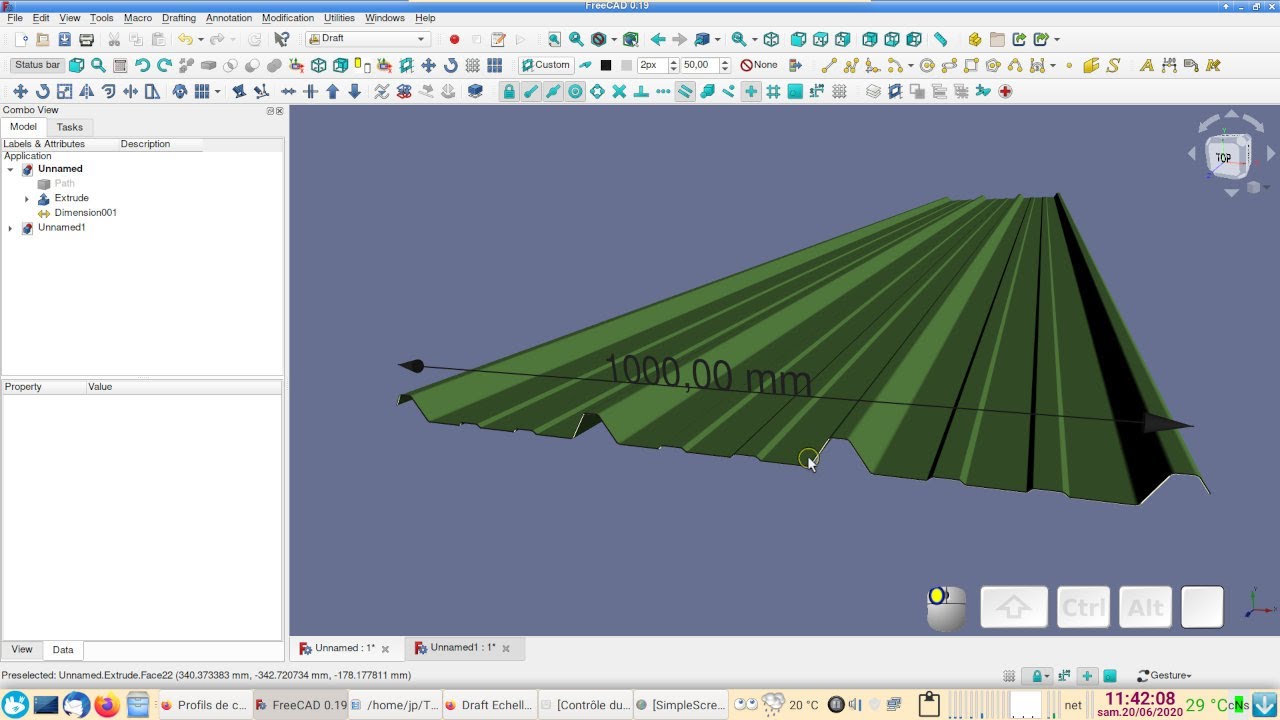Open the Utilities menu

click(339, 18)
